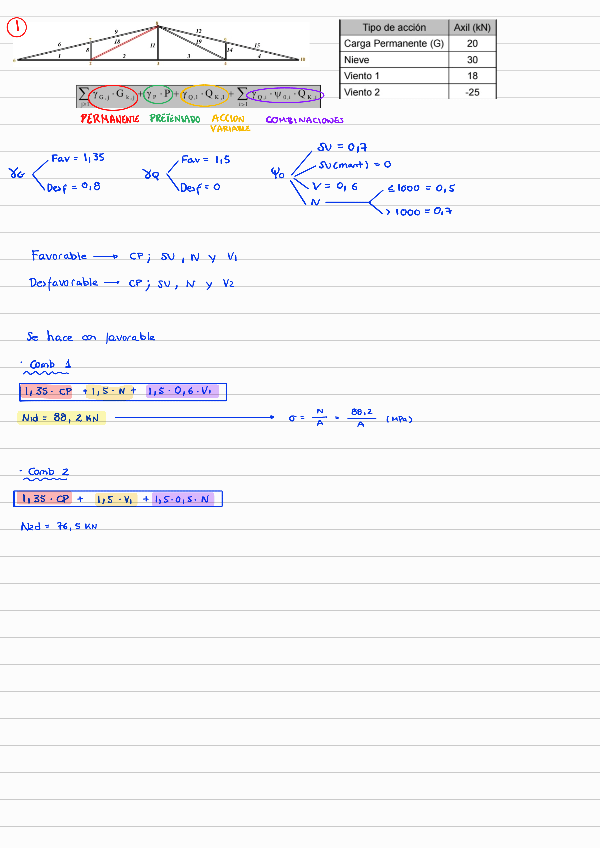Select the 'Desf = 0' note
600x848 pixels.
pos(200,187)
